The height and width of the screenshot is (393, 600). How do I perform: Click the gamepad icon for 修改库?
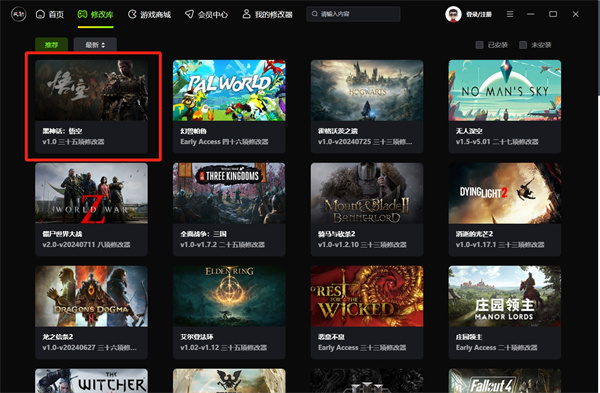pos(82,14)
